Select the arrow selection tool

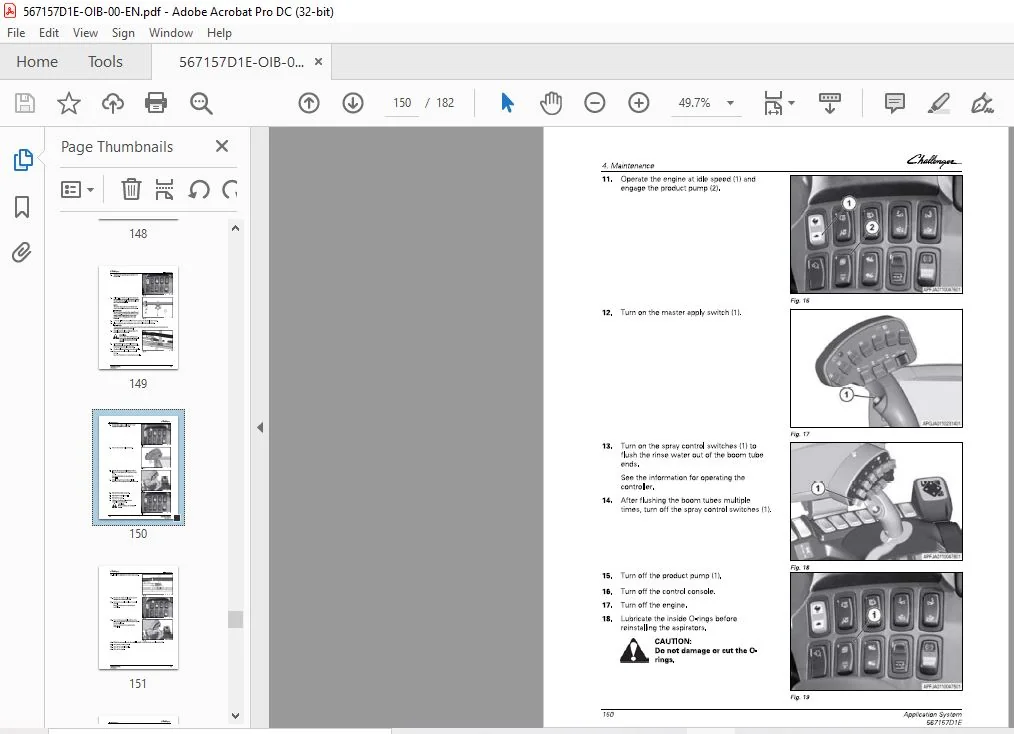click(x=508, y=103)
